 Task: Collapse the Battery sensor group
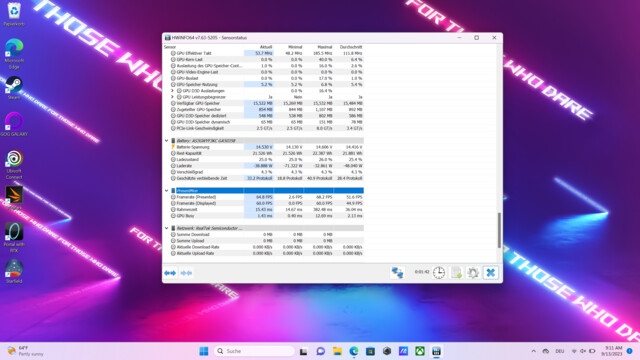click(167, 141)
